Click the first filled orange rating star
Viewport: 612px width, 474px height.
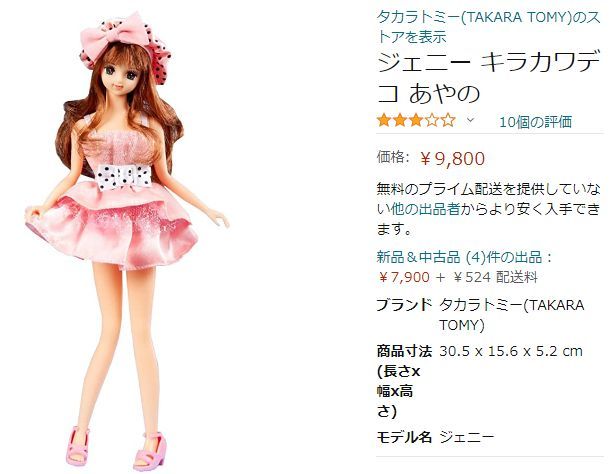coord(384,121)
